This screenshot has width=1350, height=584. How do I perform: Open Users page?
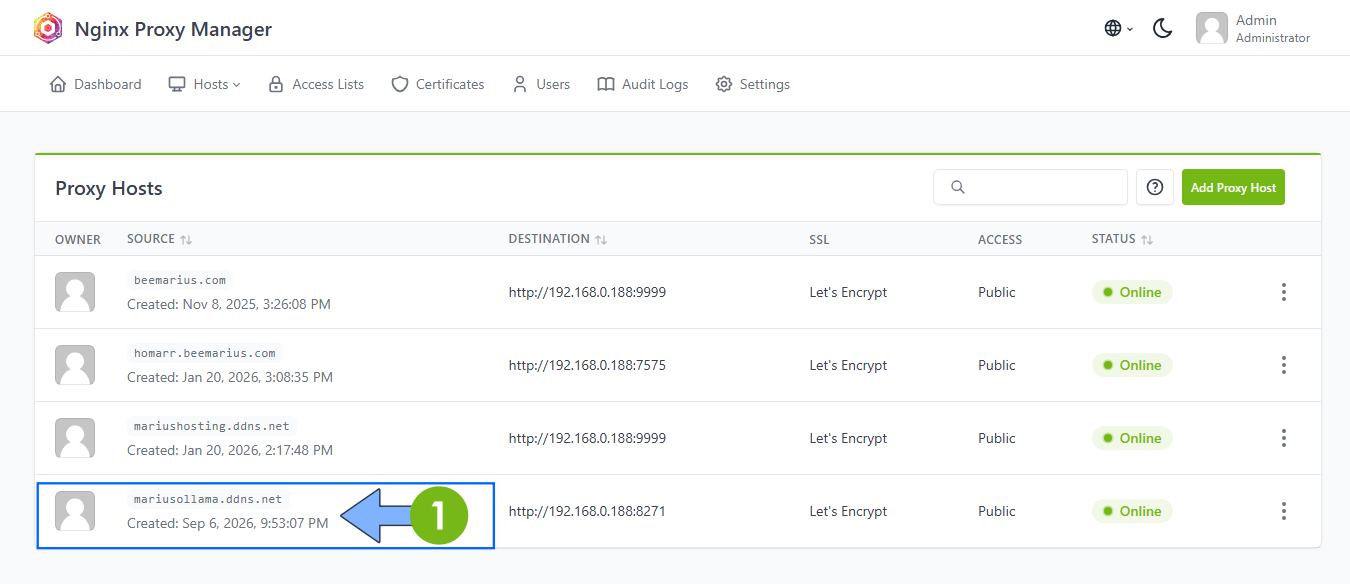point(541,84)
